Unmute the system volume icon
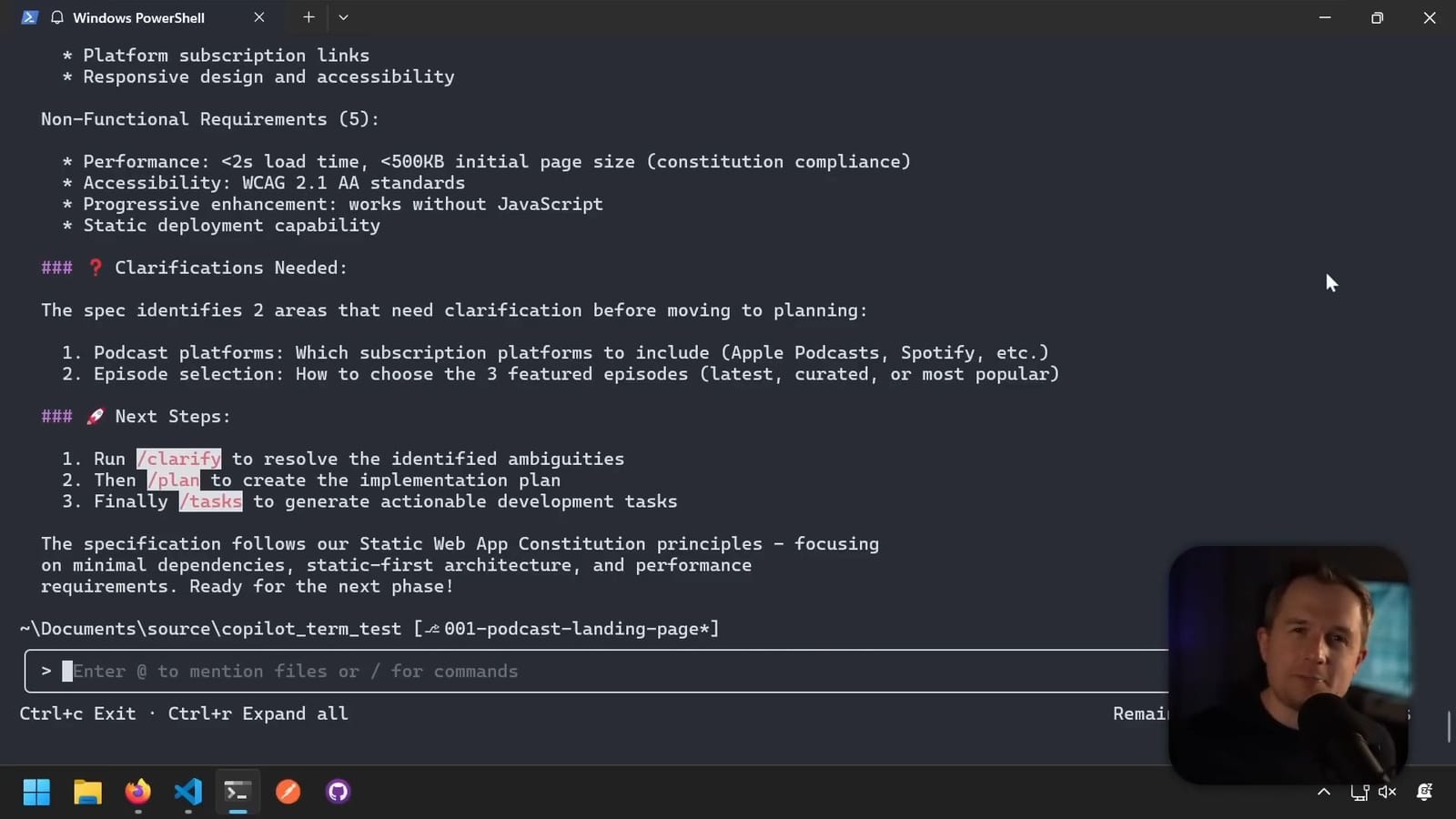Viewport: 1456px width, 819px height. (x=1386, y=792)
